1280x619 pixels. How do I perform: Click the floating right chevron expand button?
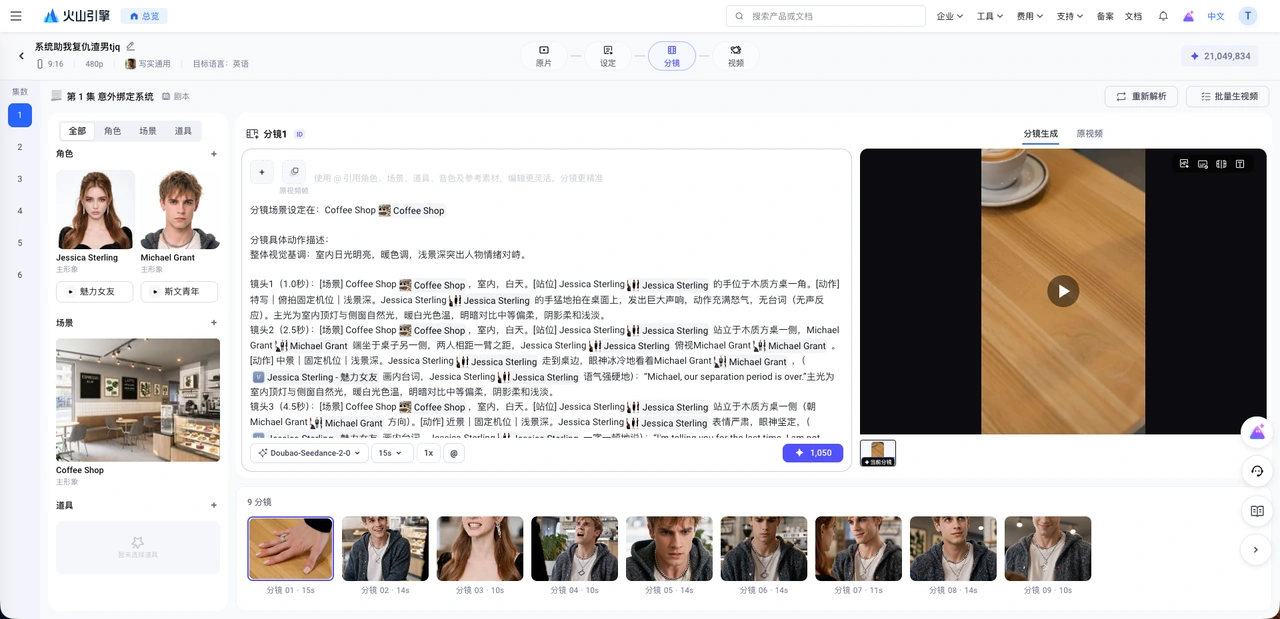point(1257,549)
